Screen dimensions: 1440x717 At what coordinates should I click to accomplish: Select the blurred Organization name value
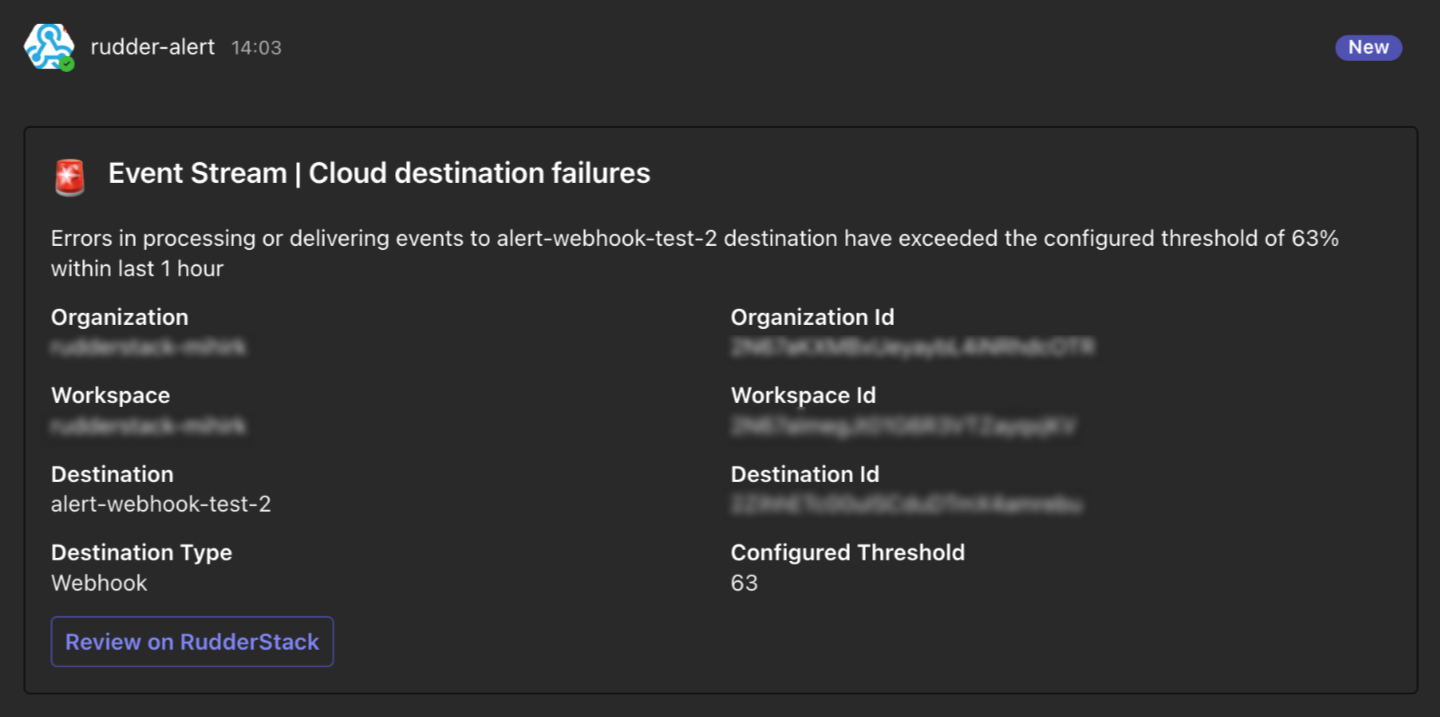[148, 347]
